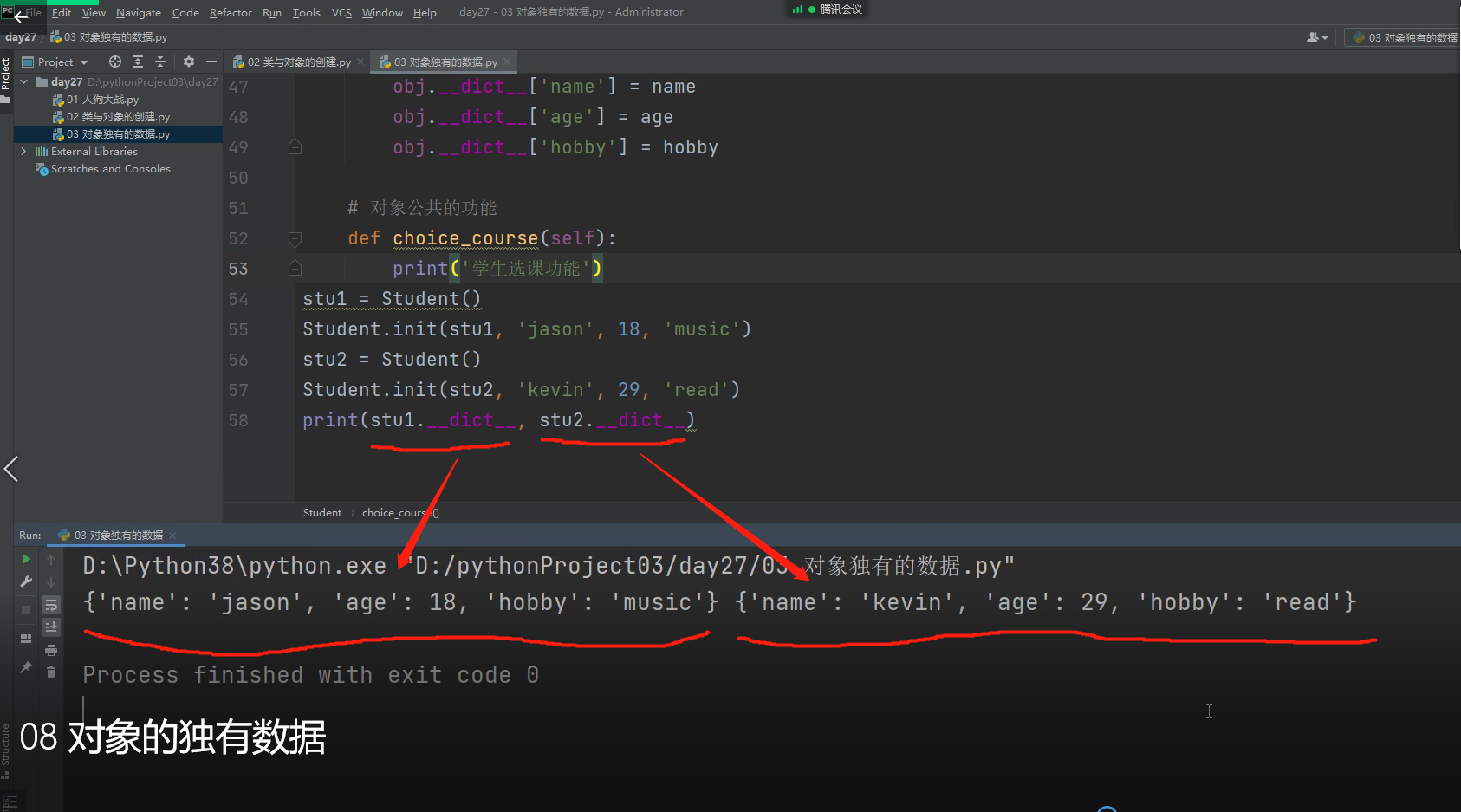This screenshot has width=1461, height=812.
Task: Open the code-with-me users dropdown
Action: pos(1317,37)
